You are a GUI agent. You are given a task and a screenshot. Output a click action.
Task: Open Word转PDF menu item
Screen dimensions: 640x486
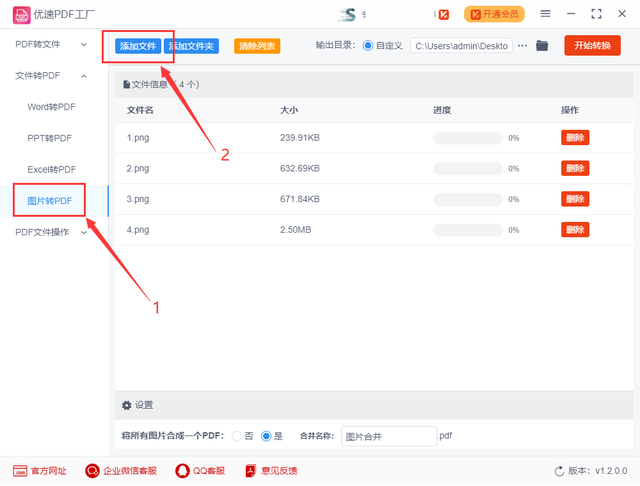(51, 107)
